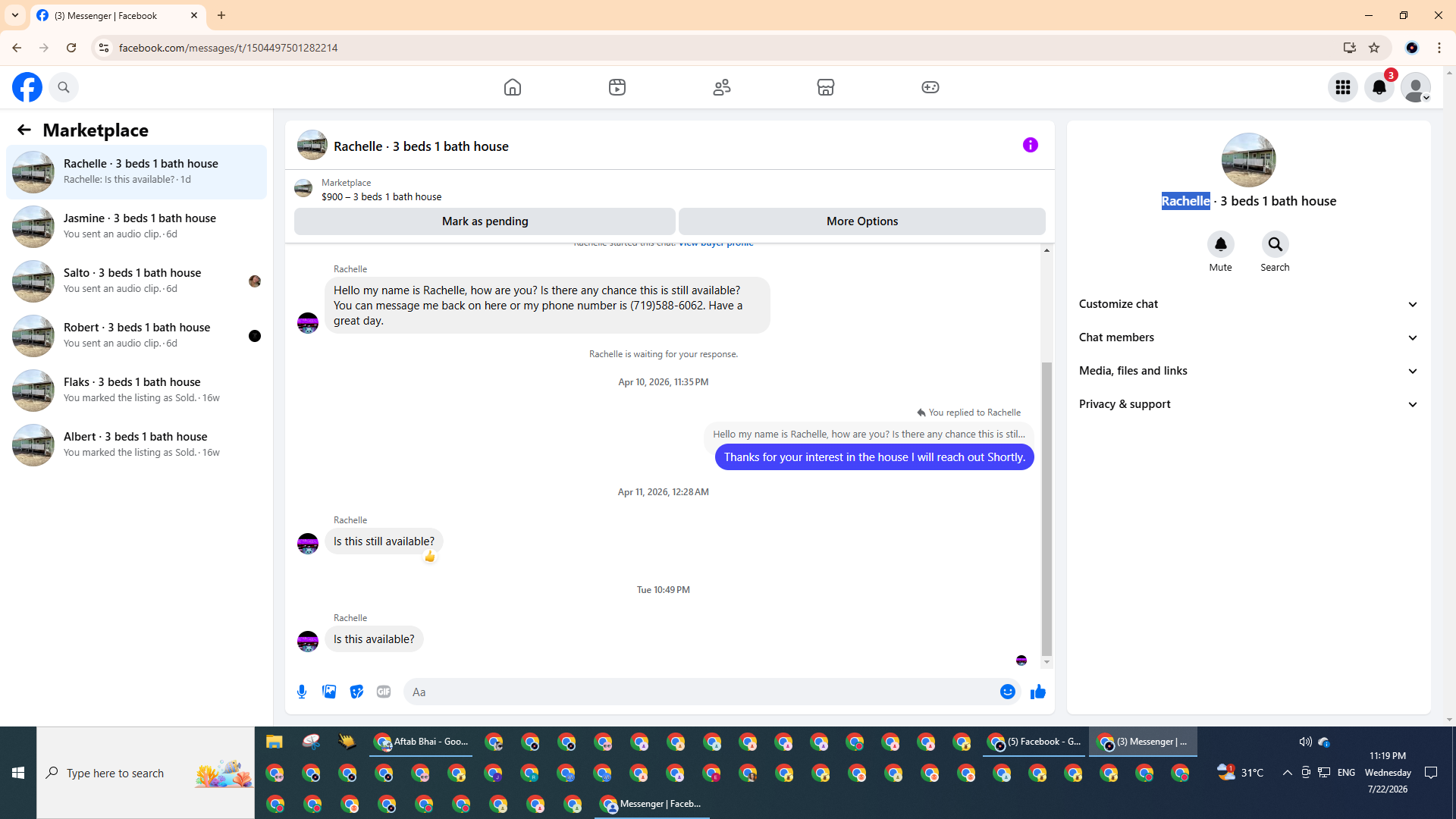
Task: Open the Reels video icon
Action: [x=617, y=87]
